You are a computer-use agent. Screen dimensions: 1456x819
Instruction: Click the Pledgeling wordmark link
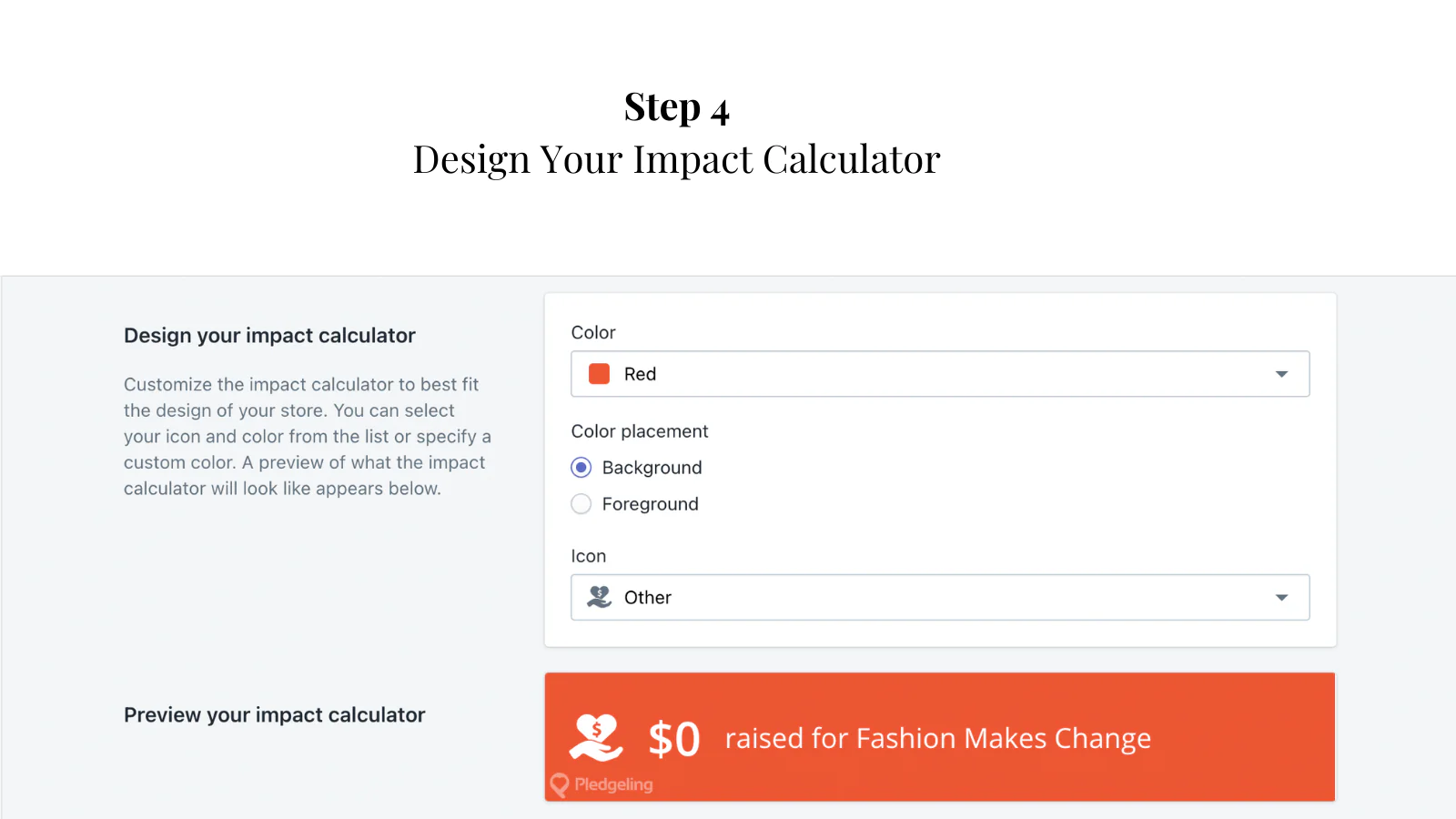coord(613,784)
